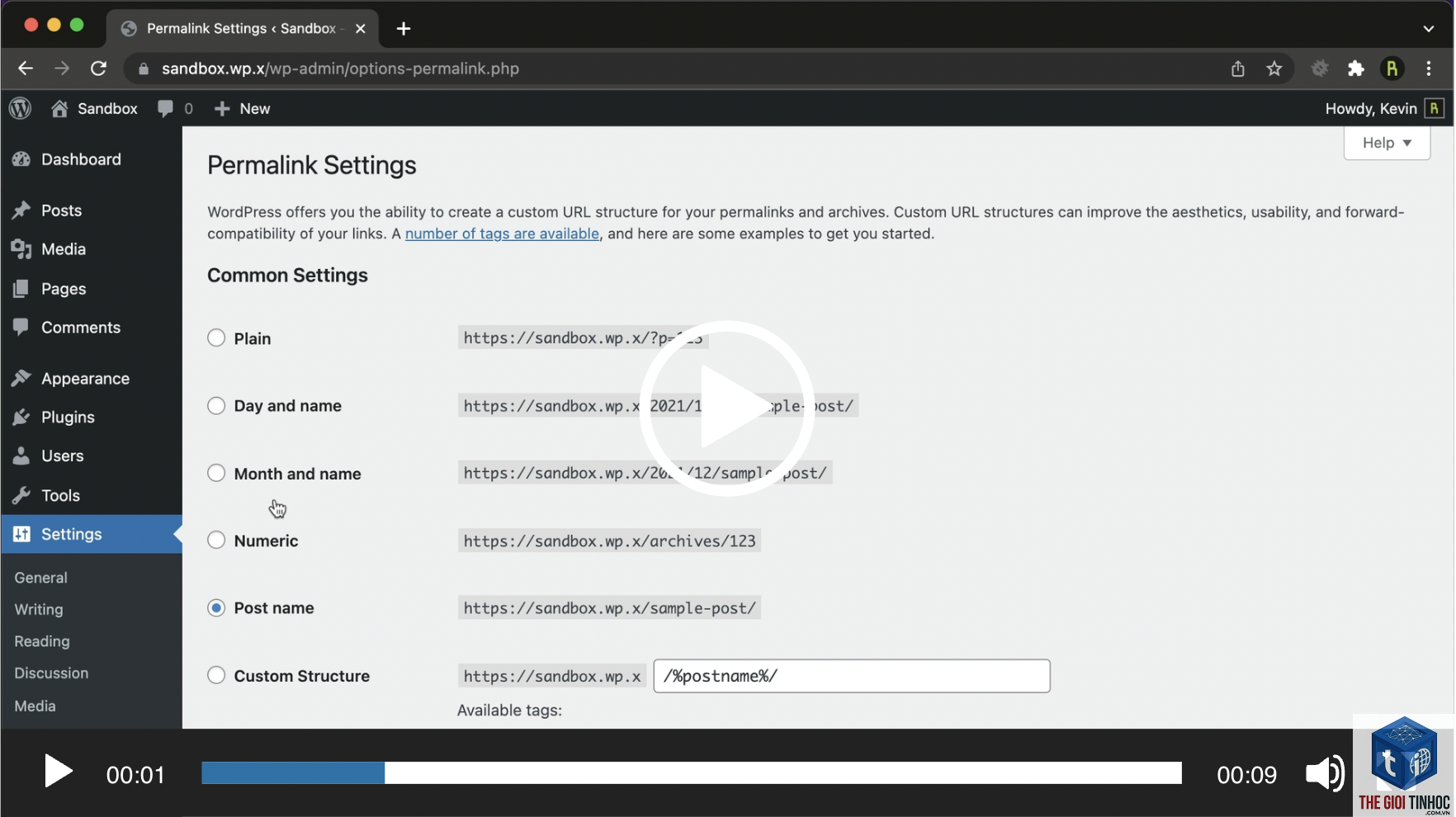The image size is (1456, 817).
Task: Open a new tab with plus icon
Action: tap(404, 29)
